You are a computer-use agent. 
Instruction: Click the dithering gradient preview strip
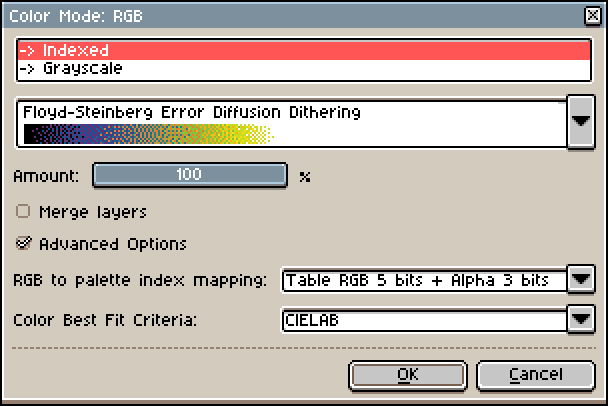[149, 134]
